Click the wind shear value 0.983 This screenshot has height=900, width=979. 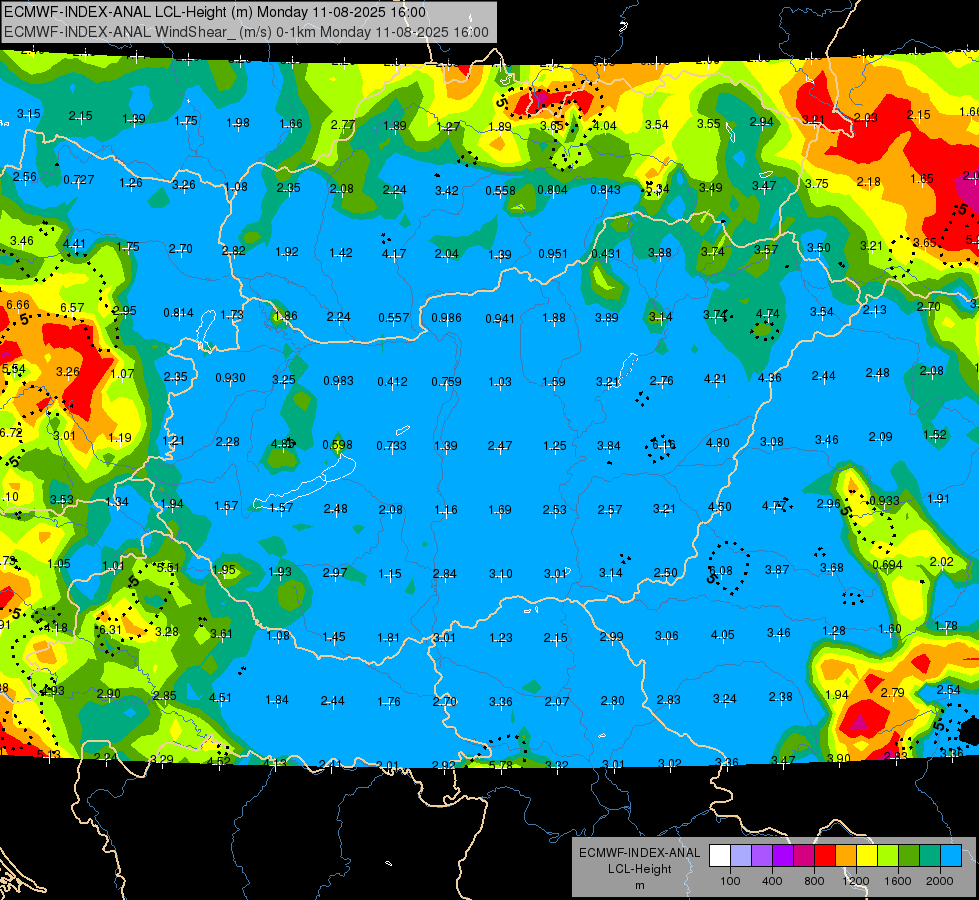338,381
